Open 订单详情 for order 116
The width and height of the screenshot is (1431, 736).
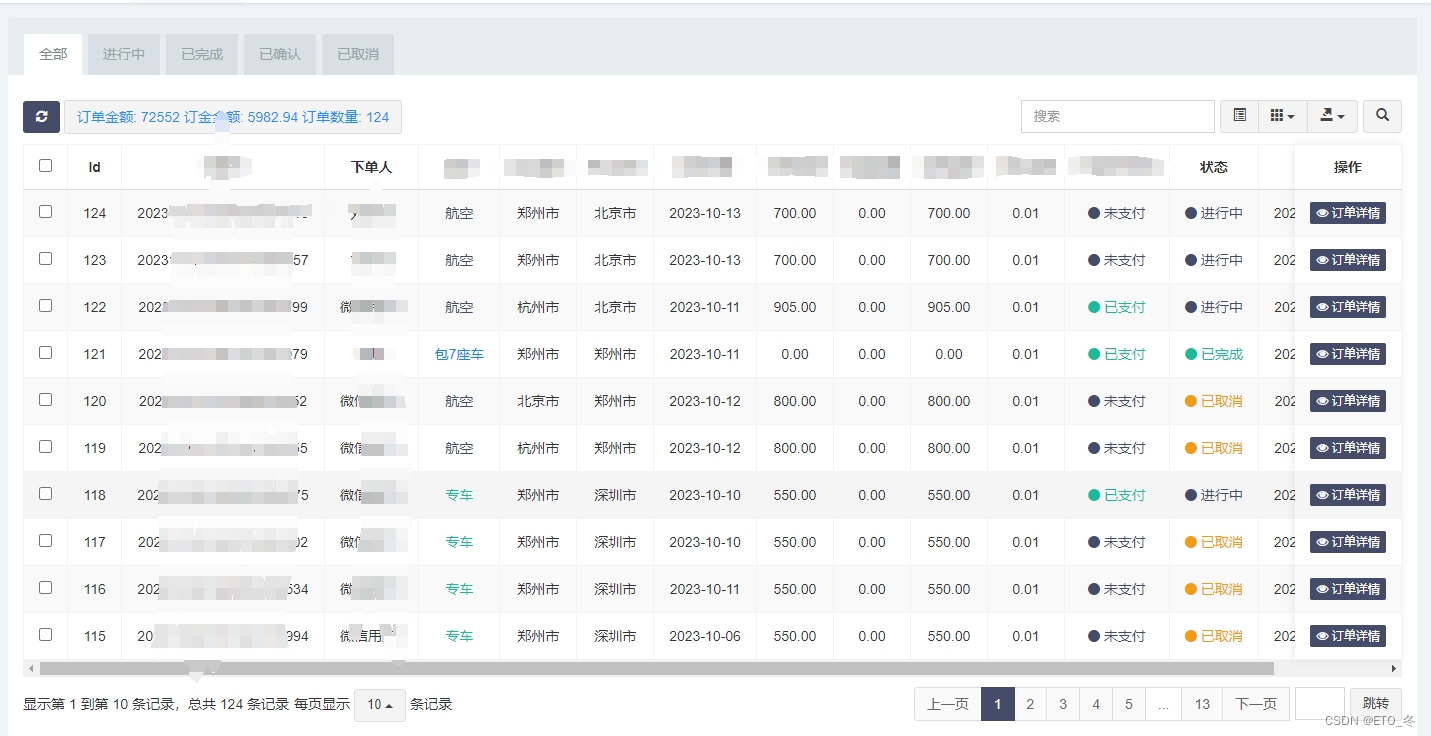(x=1348, y=589)
